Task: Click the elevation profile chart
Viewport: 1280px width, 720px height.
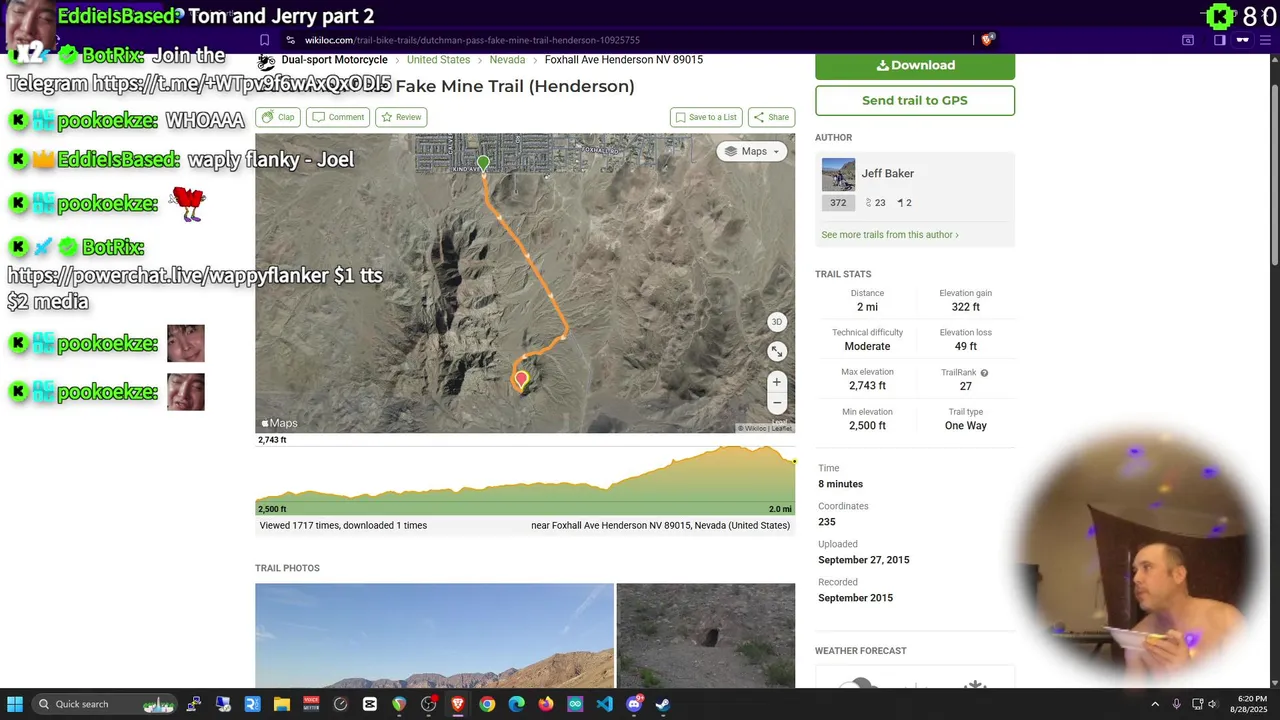Action: (x=525, y=480)
